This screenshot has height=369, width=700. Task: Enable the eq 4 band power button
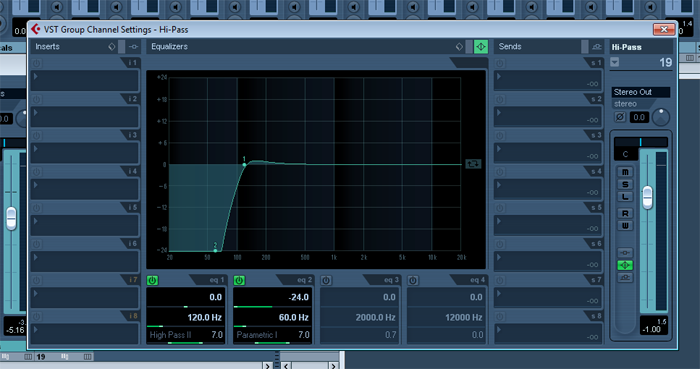(413, 280)
